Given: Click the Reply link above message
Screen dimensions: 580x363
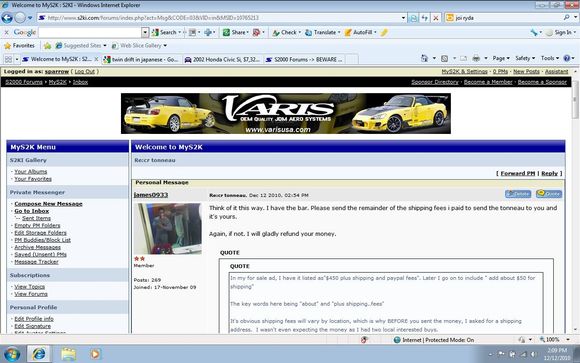Looking at the screenshot, I should (549, 174).
